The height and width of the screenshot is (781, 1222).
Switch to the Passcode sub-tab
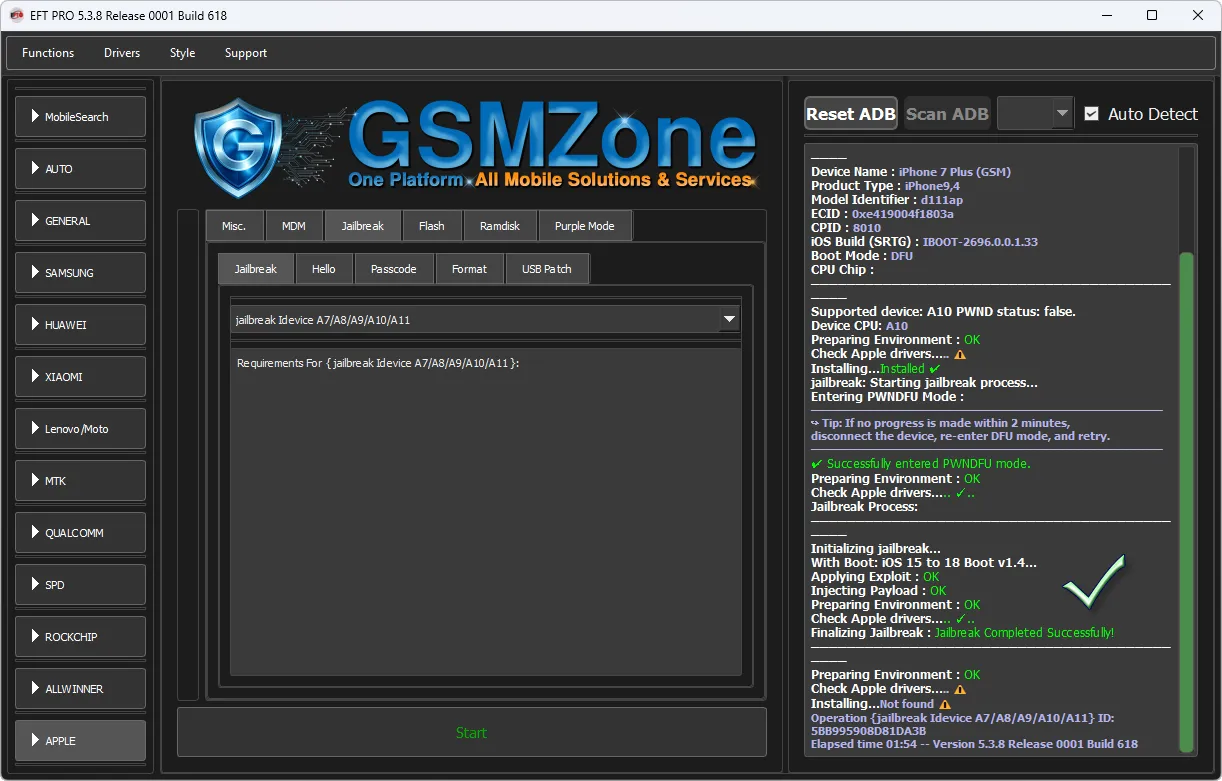click(x=393, y=269)
